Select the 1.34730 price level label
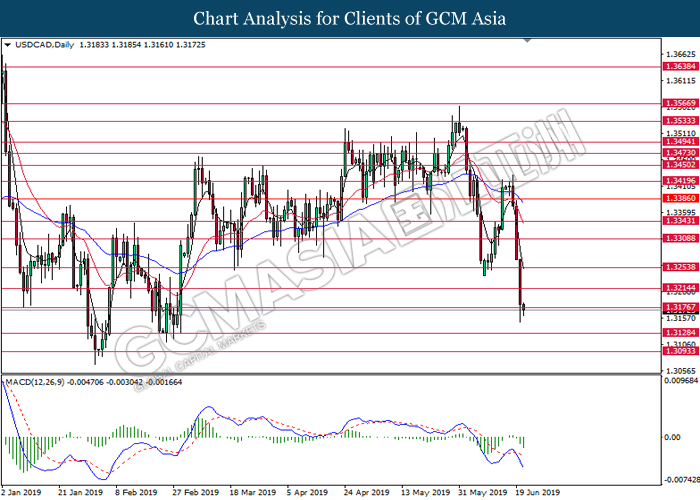The width and height of the screenshot is (700, 500). tap(680, 153)
